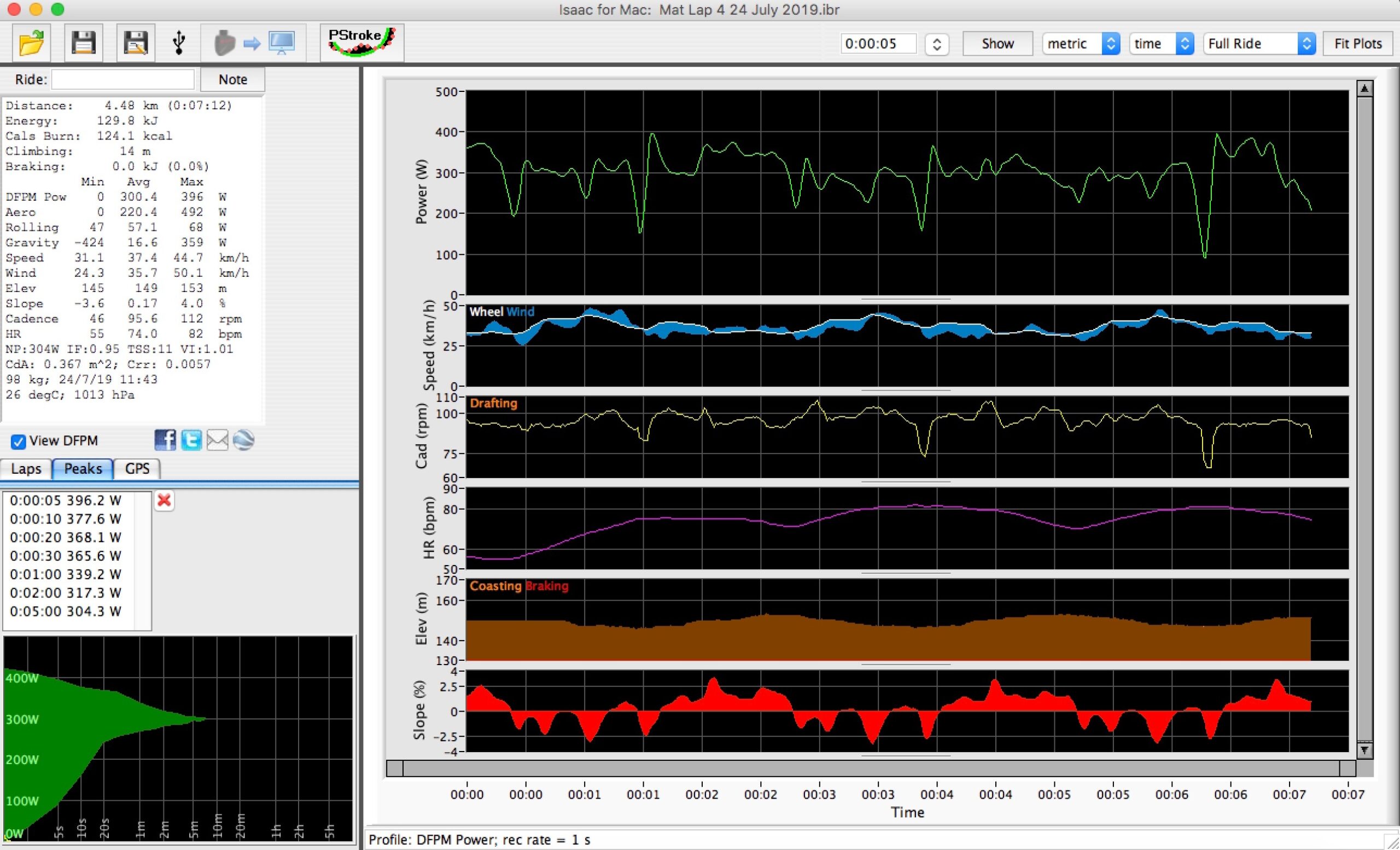This screenshot has width=1400, height=850.
Task: Delete peak entry with red X
Action: (164, 500)
